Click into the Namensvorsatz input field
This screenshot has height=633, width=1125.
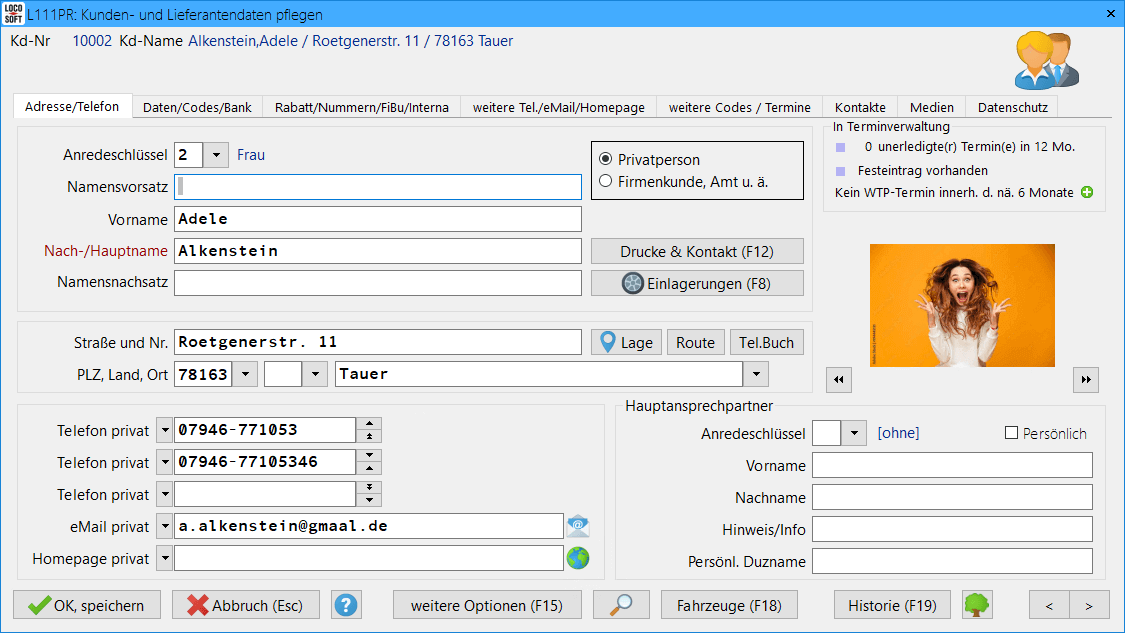378,187
